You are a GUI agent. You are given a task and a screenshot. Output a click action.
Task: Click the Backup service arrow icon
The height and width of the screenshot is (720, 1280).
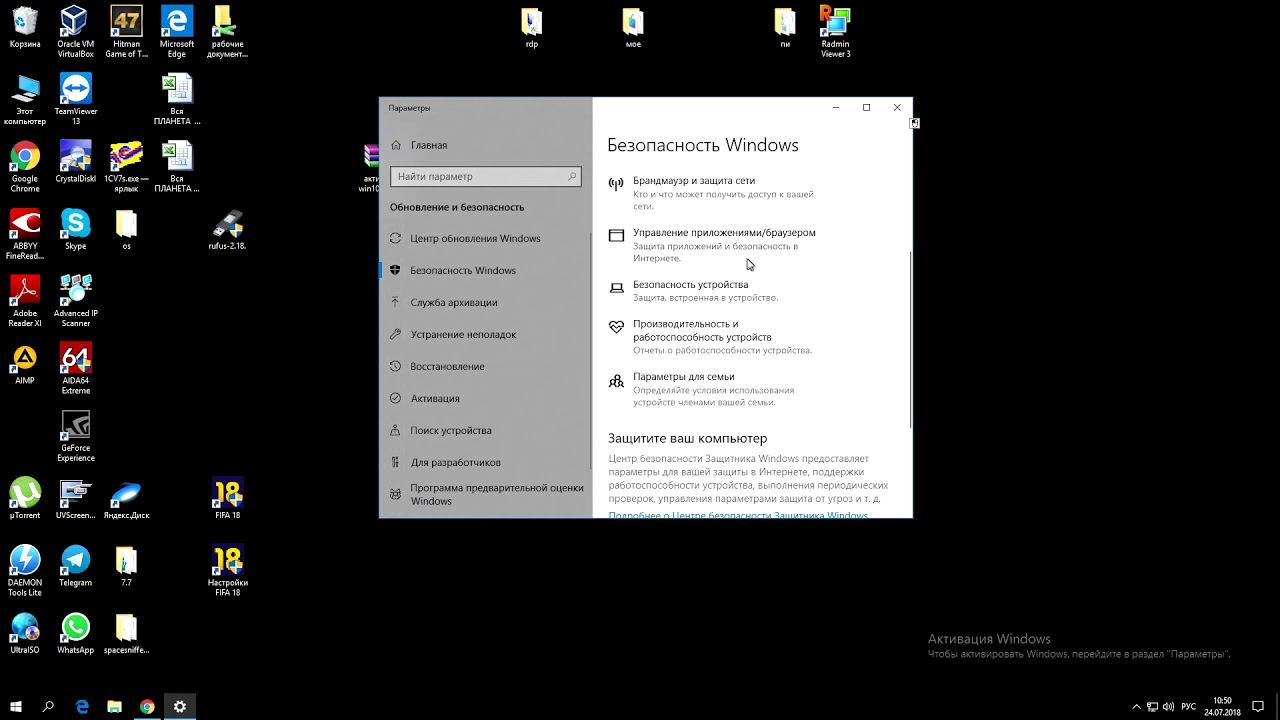tap(396, 302)
